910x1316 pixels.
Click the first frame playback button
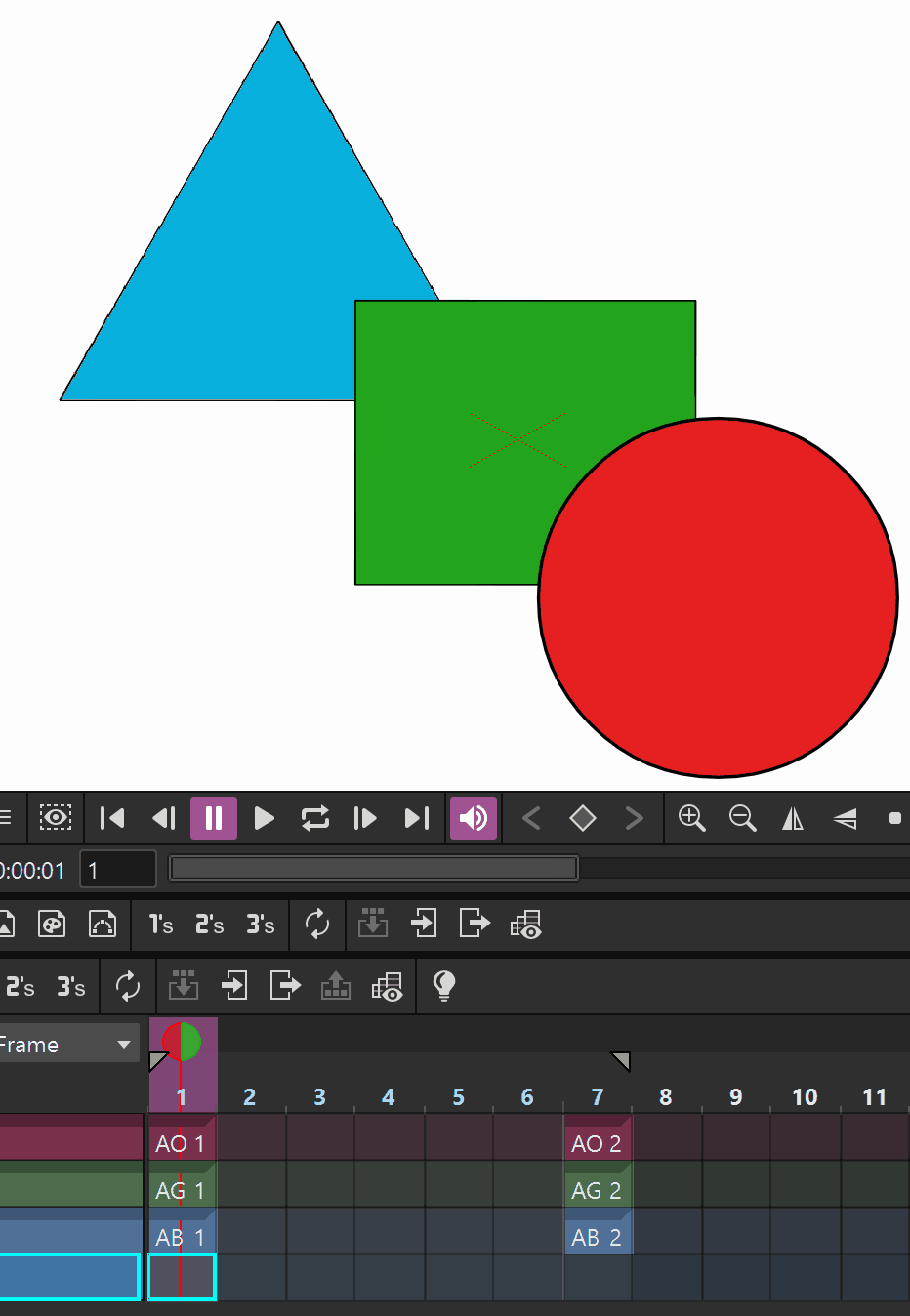pyautogui.click(x=112, y=818)
